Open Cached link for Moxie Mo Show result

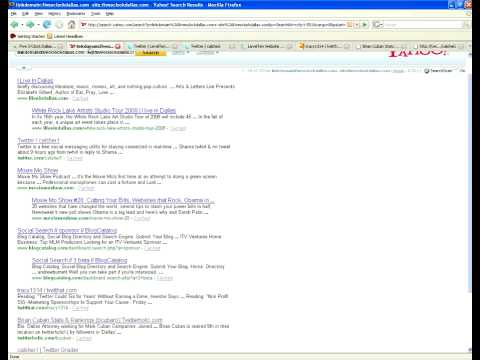point(86,188)
